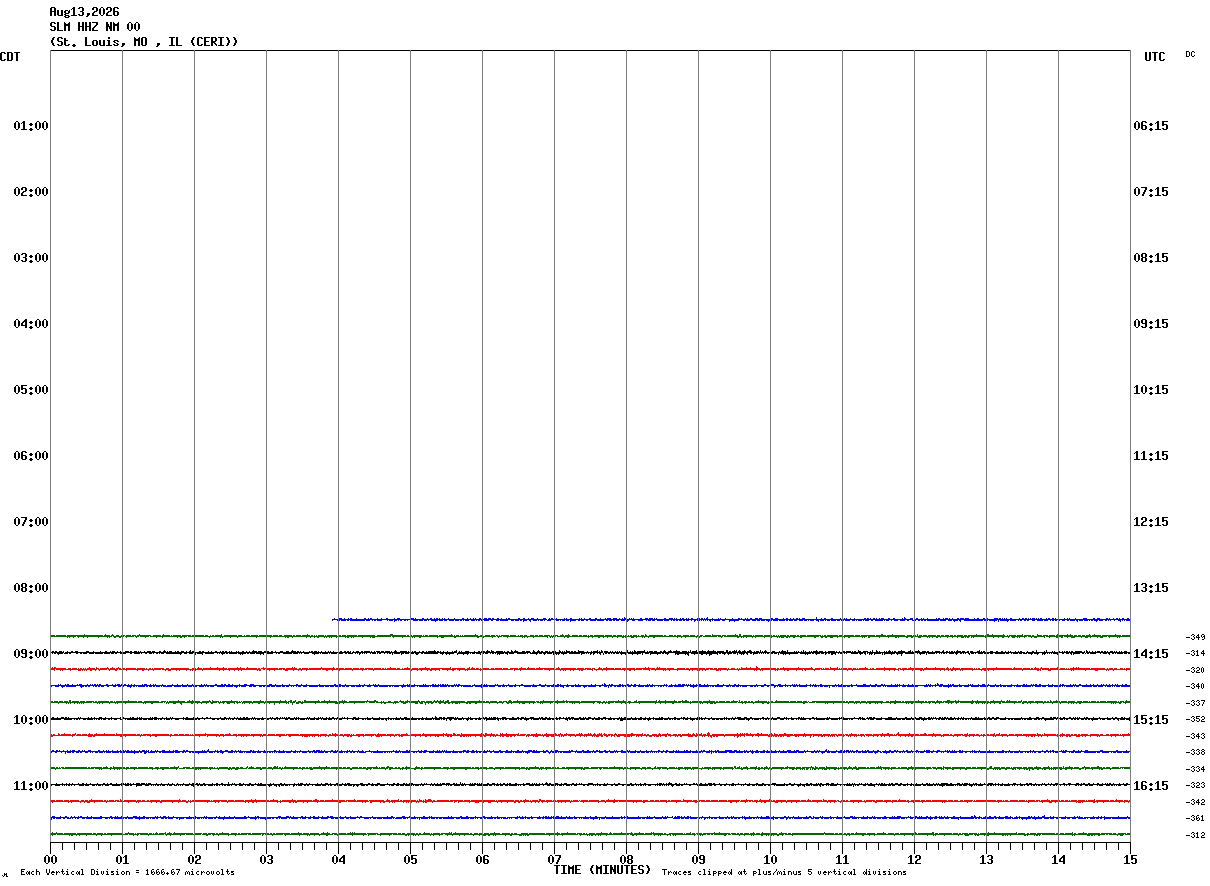Viewport: 1210px width, 886px height.
Task: Click the -312 offset value at right
Action: click(x=1195, y=835)
